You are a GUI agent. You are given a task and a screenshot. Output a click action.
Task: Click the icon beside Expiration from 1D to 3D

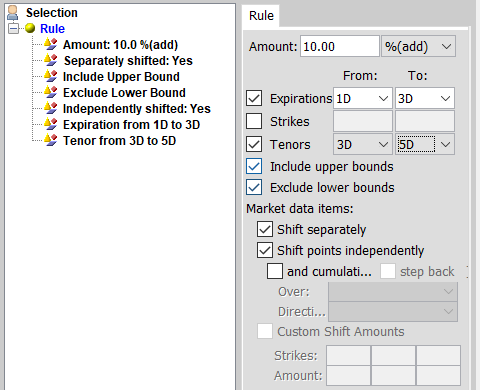pyautogui.click(x=50, y=124)
